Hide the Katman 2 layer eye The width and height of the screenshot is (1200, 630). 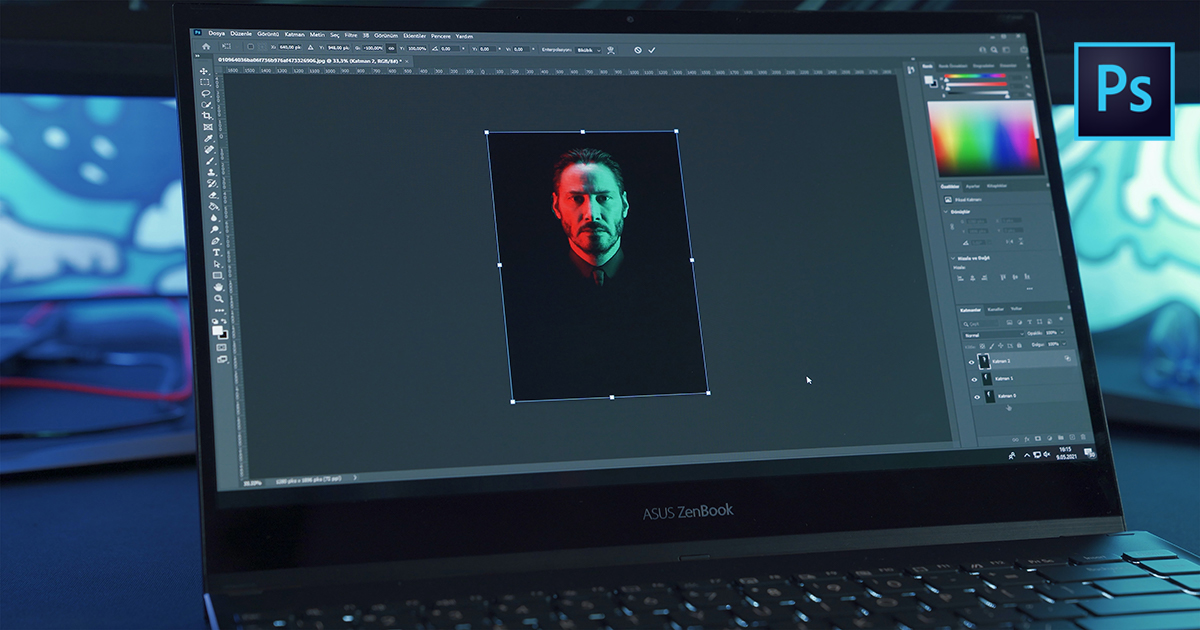[971, 362]
